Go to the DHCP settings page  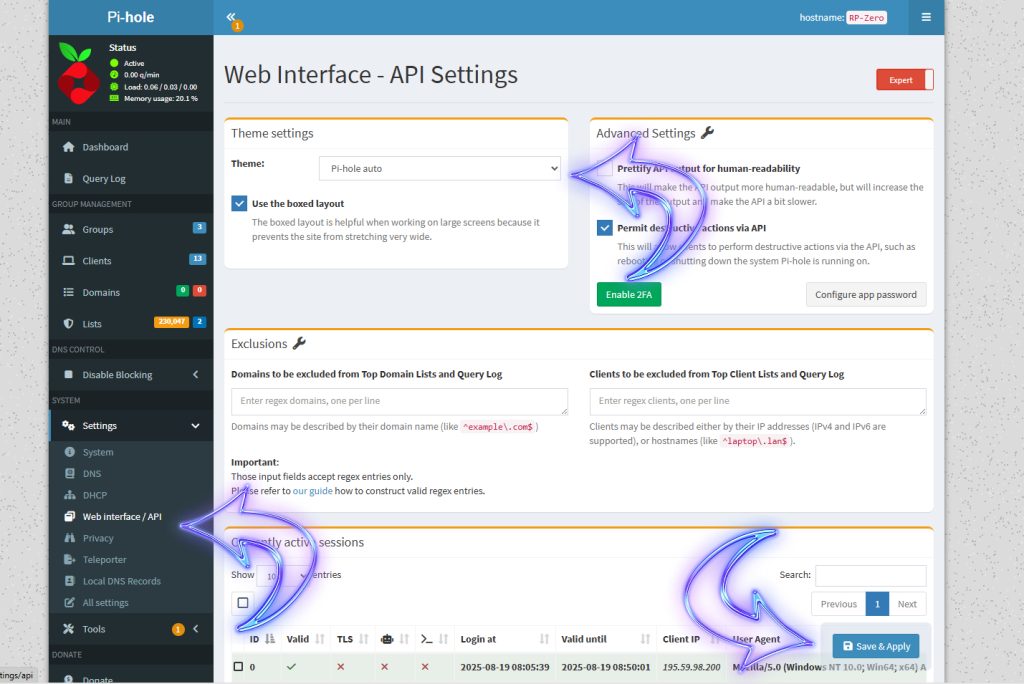pos(94,495)
